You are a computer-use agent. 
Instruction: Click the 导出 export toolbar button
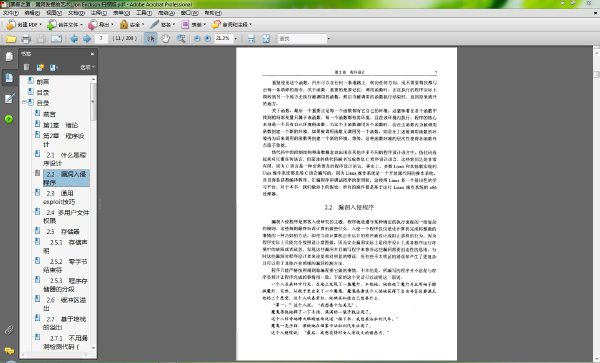pos(100,24)
